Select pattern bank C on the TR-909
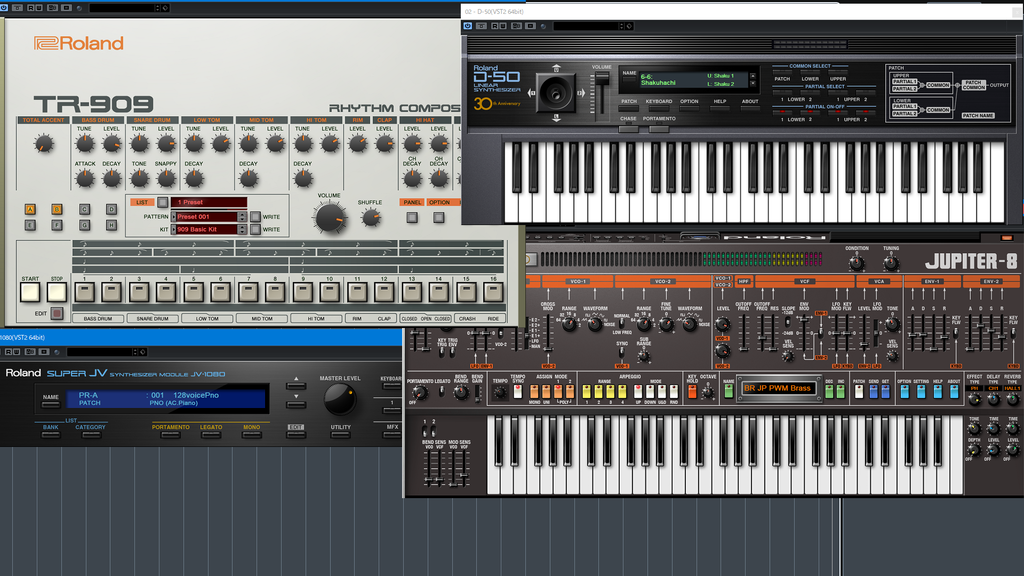The height and width of the screenshot is (576, 1024). coord(84,210)
